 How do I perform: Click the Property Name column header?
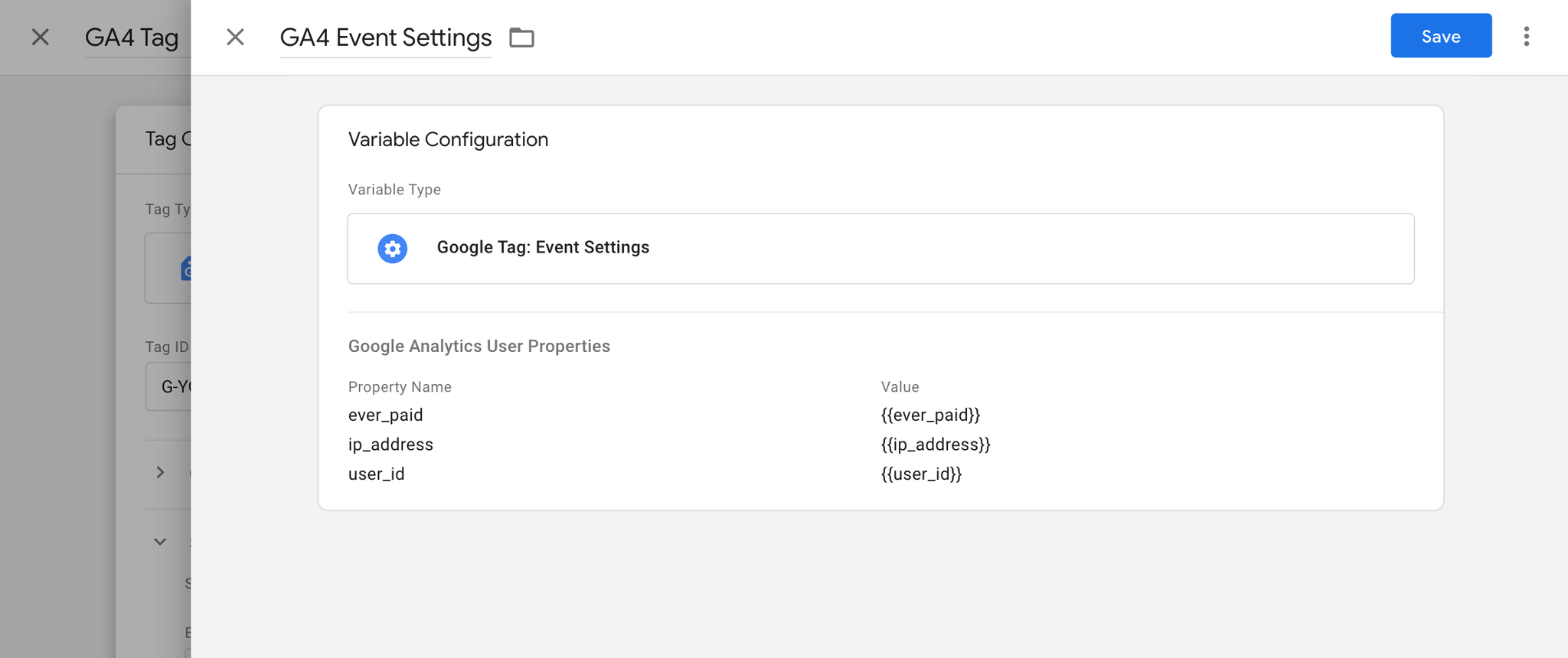(400, 387)
